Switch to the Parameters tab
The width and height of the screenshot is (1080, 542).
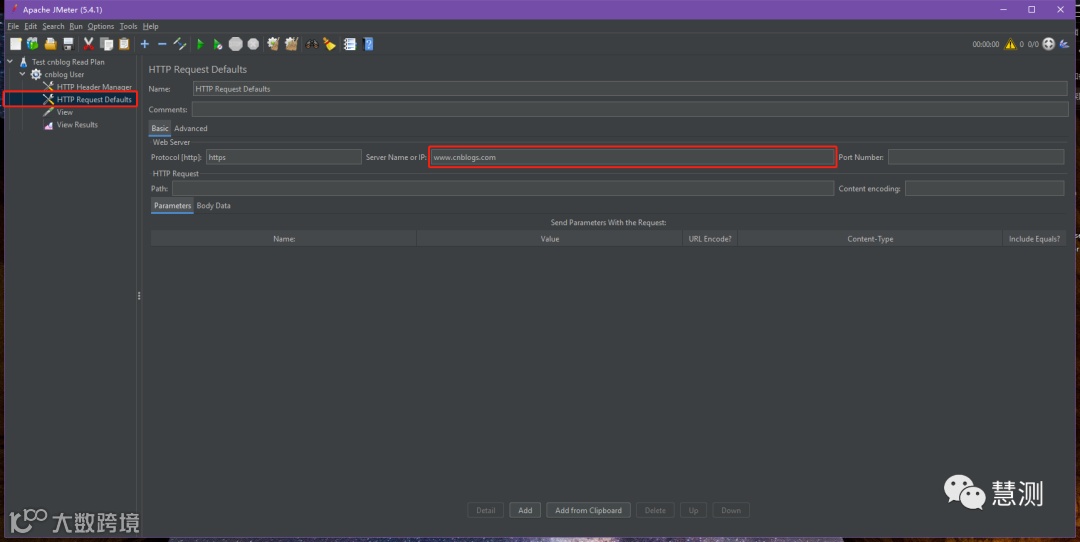tap(172, 205)
